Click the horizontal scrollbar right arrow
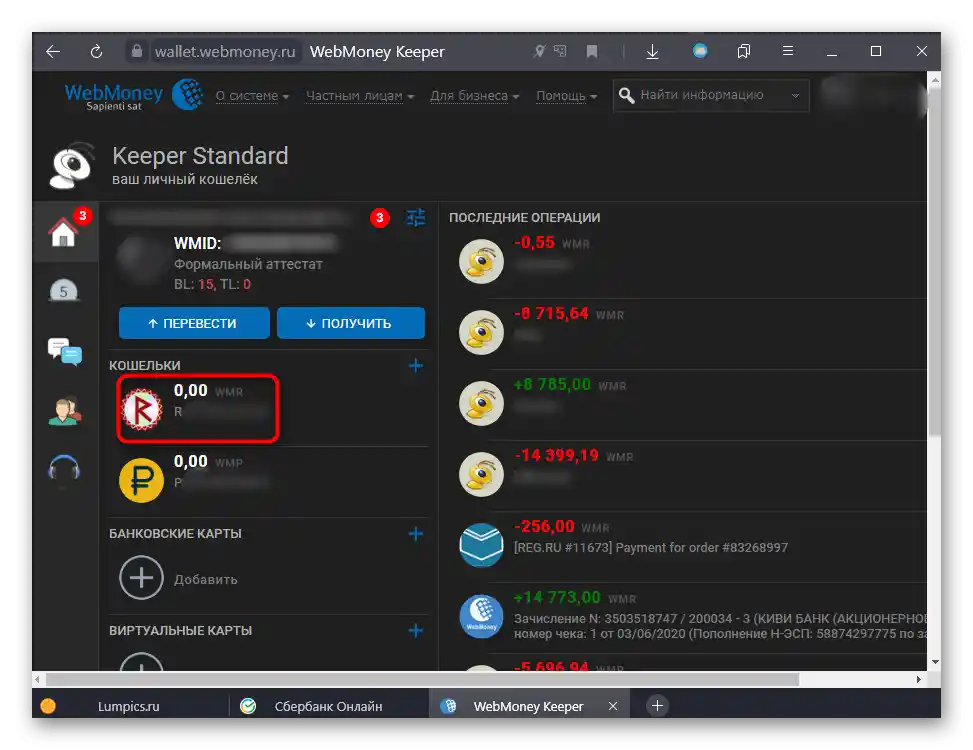 918,679
